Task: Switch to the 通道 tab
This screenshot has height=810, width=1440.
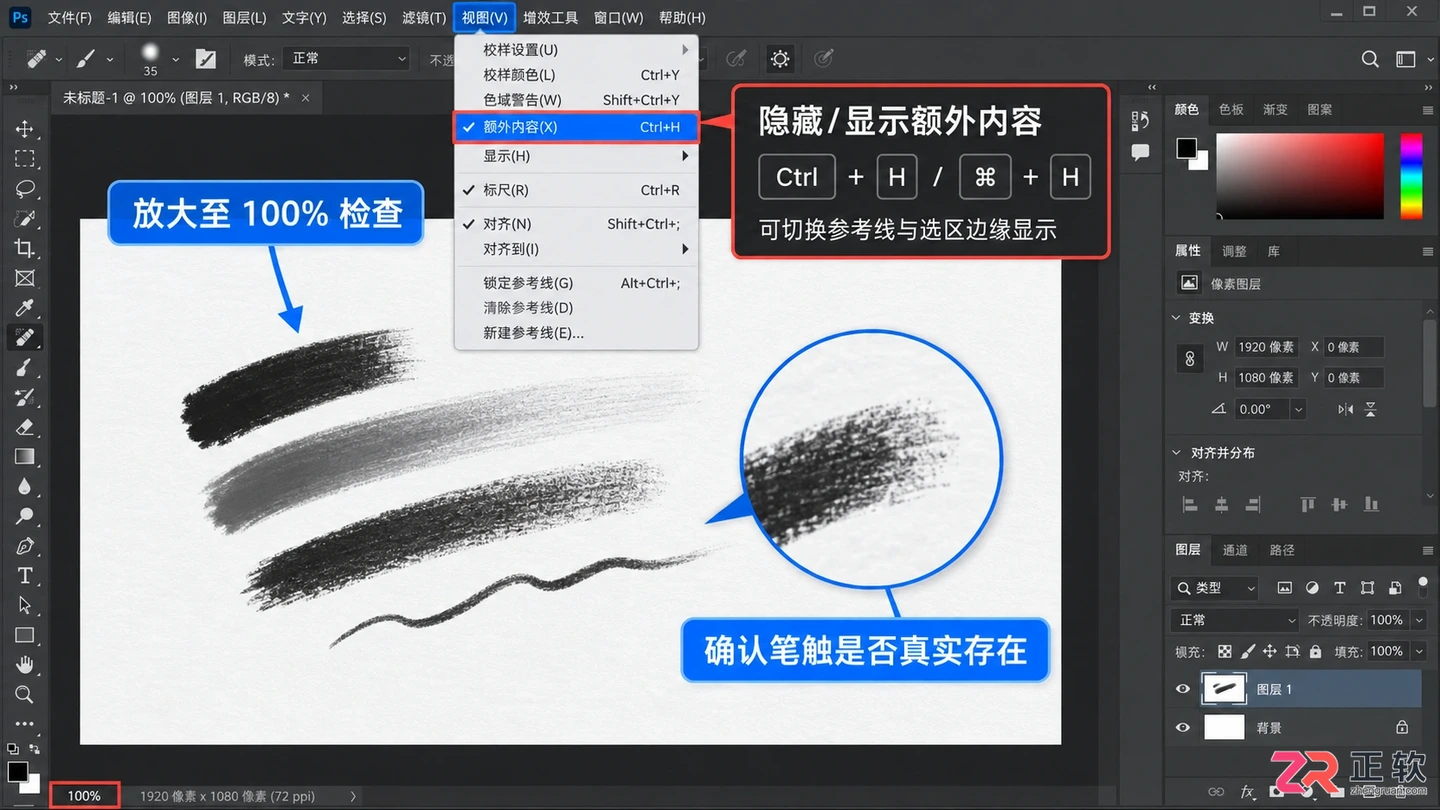Action: [1235, 550]
